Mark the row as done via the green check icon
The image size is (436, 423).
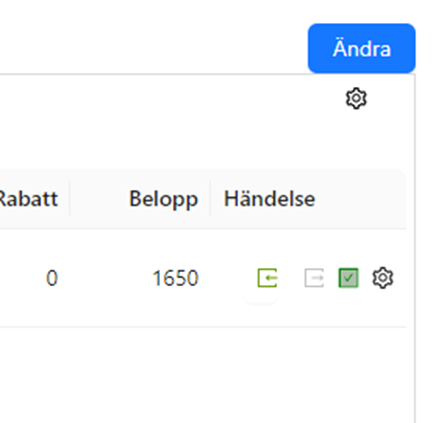[348, 278]
